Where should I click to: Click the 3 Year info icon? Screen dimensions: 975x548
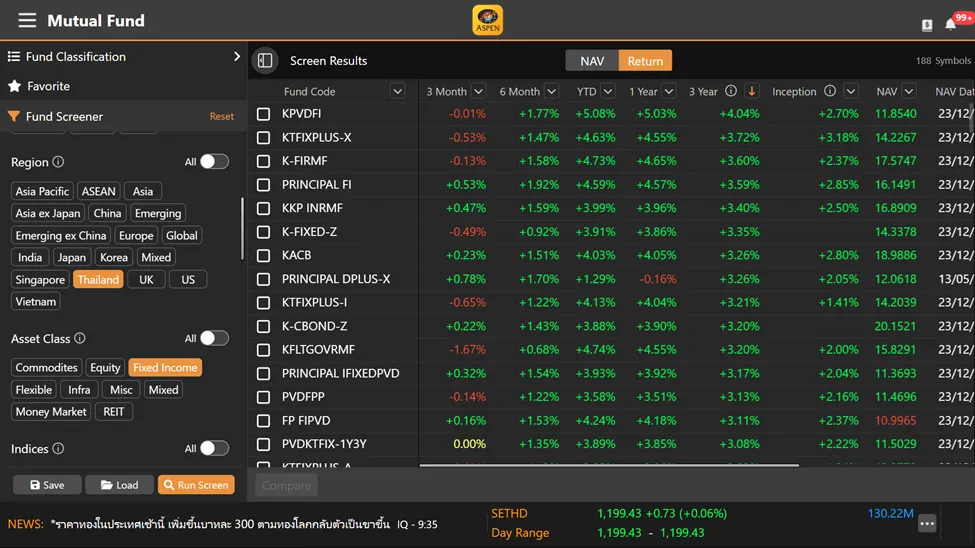(731, 91)
